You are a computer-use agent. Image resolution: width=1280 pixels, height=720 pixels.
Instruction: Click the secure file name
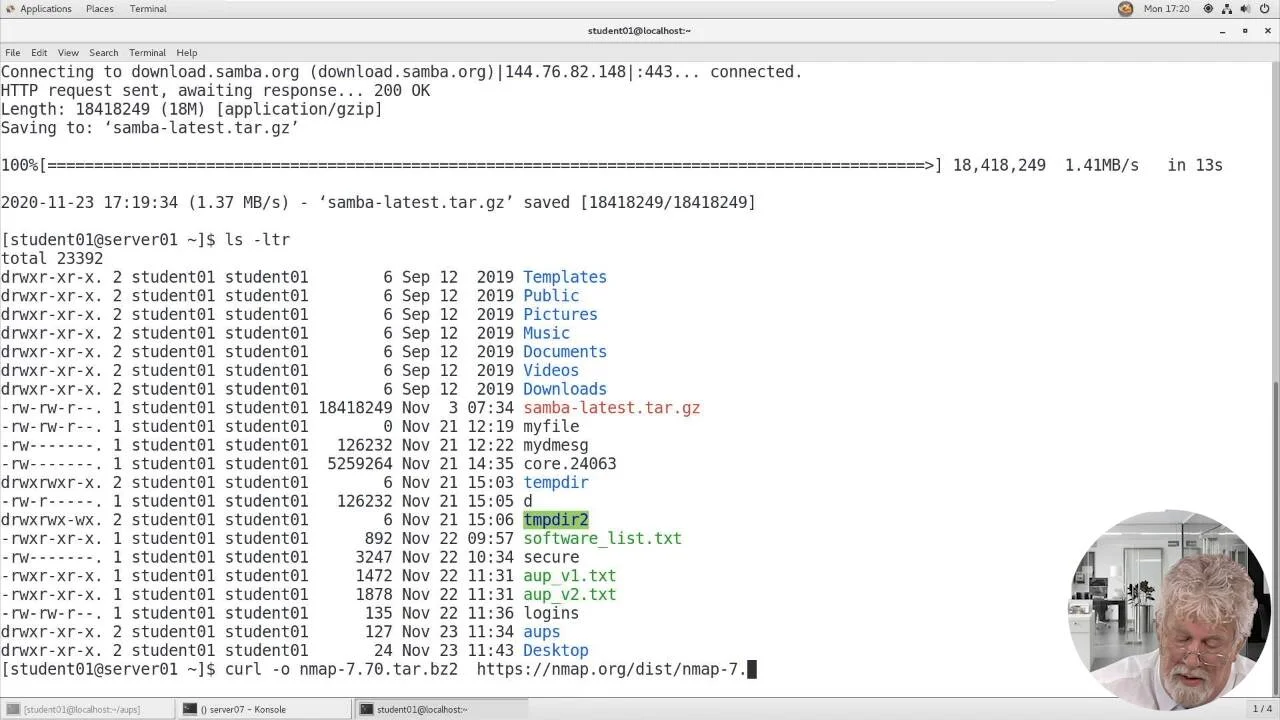551,557
